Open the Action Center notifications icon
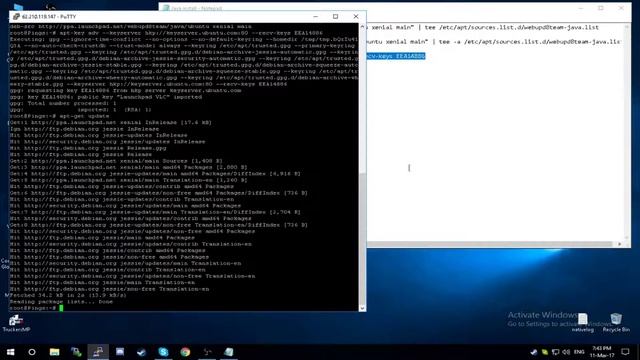The image size is (640, 360). pyautogui.click(x=625, y=352)
